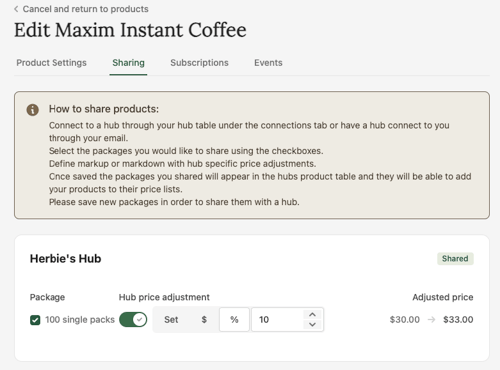The height and width of the screenshot is (370, 500).
Task: Click the back chevron icon beside Cancel
Action: click(16, 9)
